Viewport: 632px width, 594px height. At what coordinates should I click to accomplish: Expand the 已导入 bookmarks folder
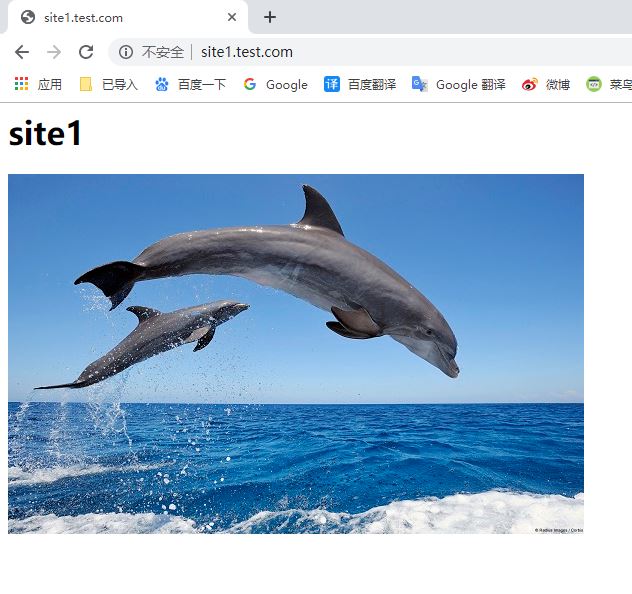coord(108,85)
